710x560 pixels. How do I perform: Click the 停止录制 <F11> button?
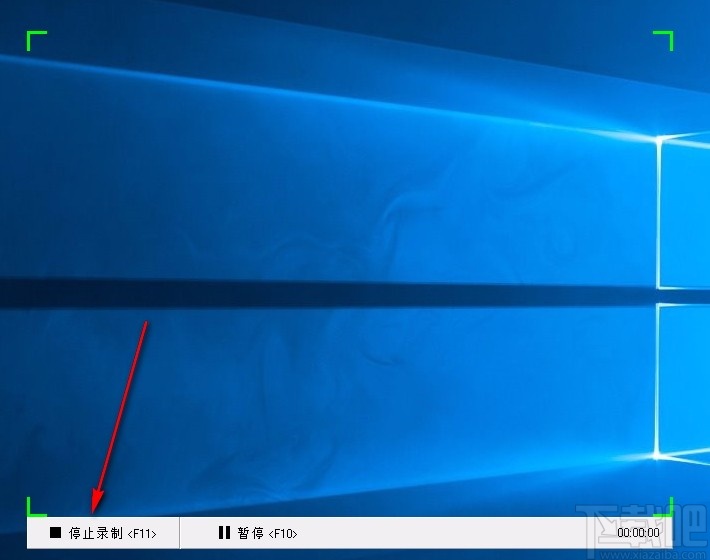(103, 533)
